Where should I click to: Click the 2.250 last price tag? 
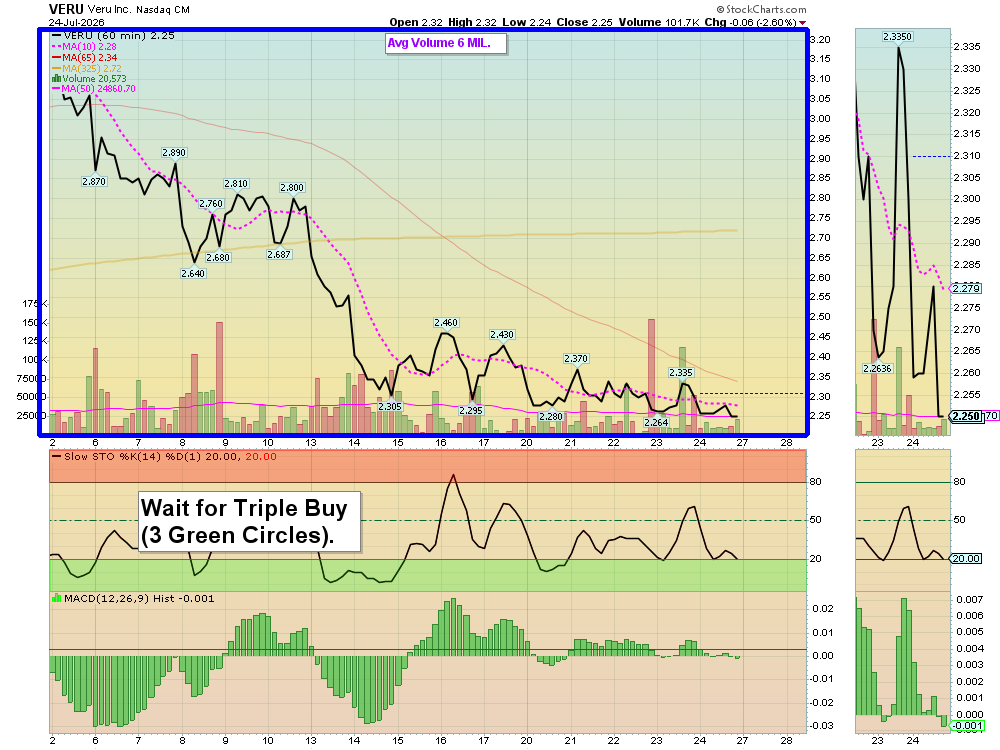(966, 416)
